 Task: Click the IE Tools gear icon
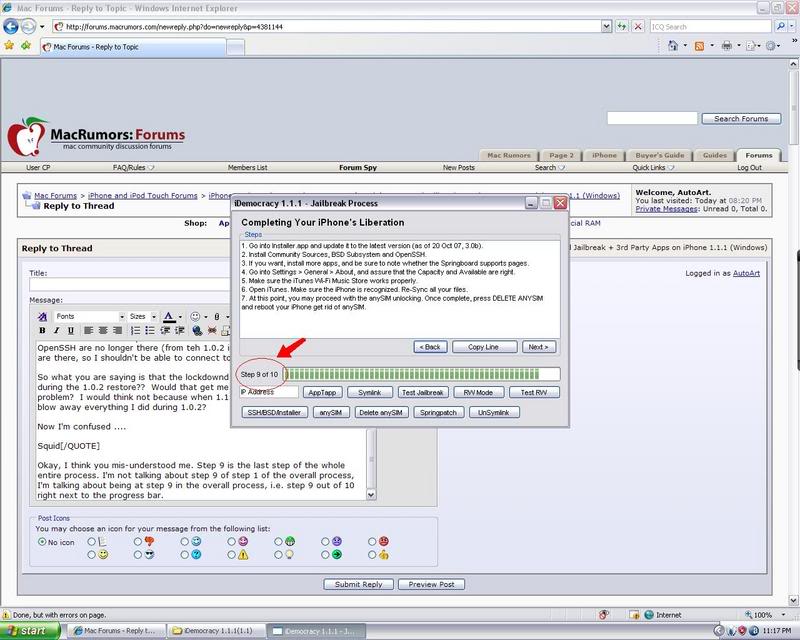tap(770, 46)
